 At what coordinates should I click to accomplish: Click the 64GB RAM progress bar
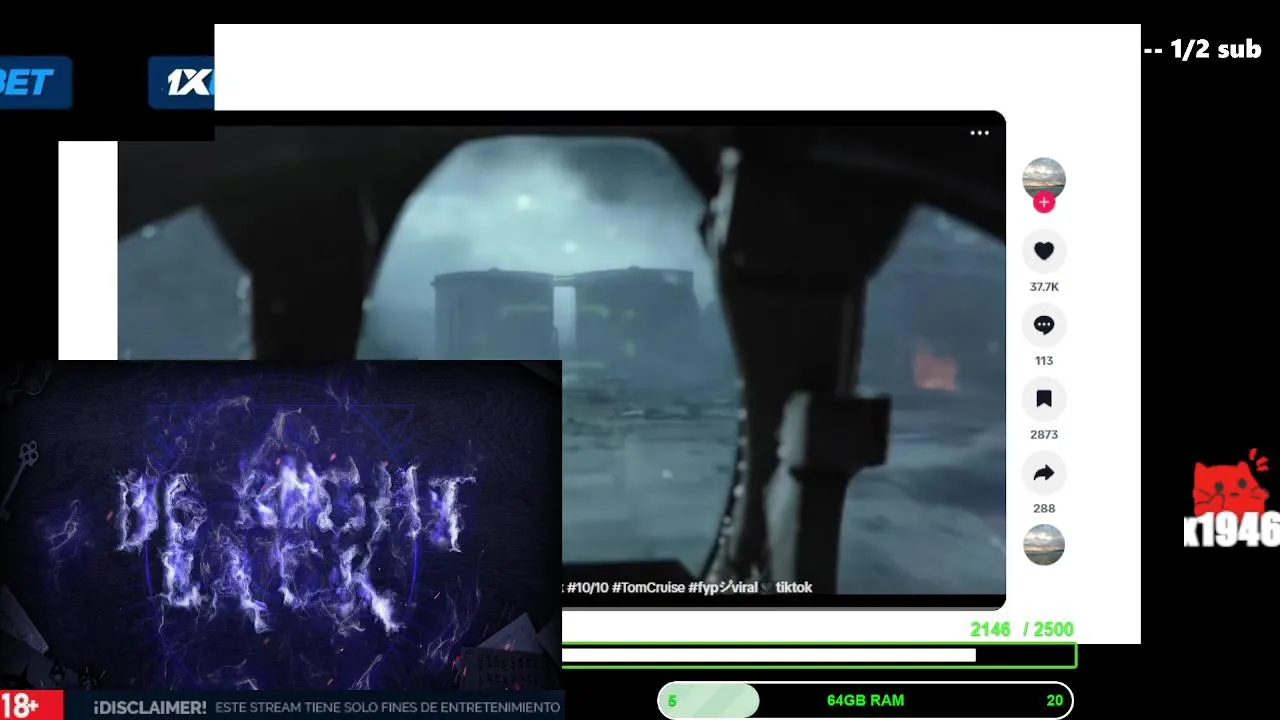[865, 700]
